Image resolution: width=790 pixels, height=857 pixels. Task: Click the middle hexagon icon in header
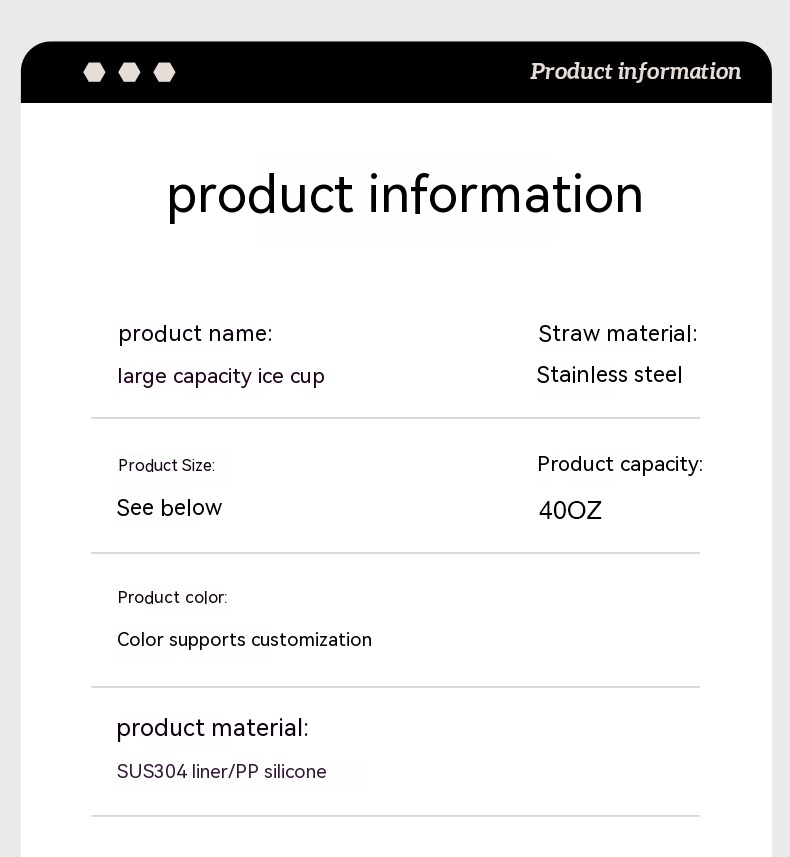click(x=129, y=72)
